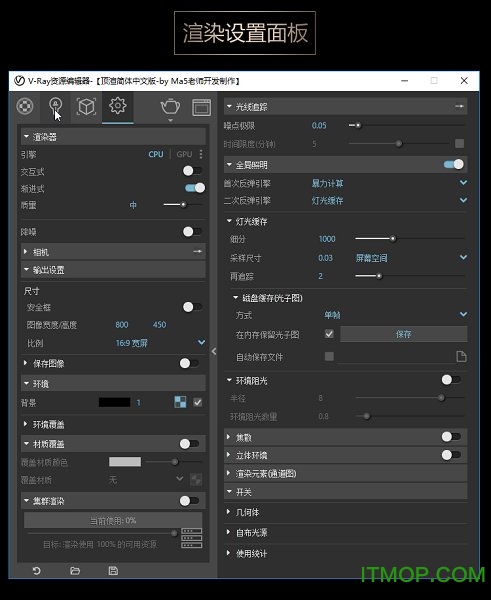Click the open folder load settings icon
The height and width of the screenshot is (600, 491).
coord(75,571)
